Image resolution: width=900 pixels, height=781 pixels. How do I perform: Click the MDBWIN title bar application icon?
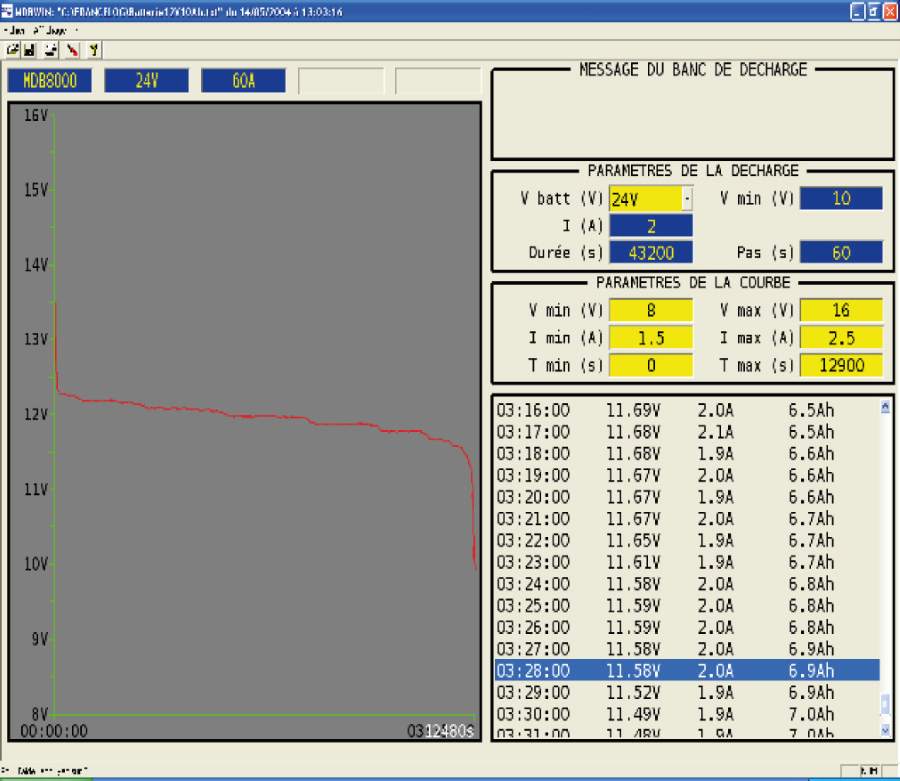point(6,11)
